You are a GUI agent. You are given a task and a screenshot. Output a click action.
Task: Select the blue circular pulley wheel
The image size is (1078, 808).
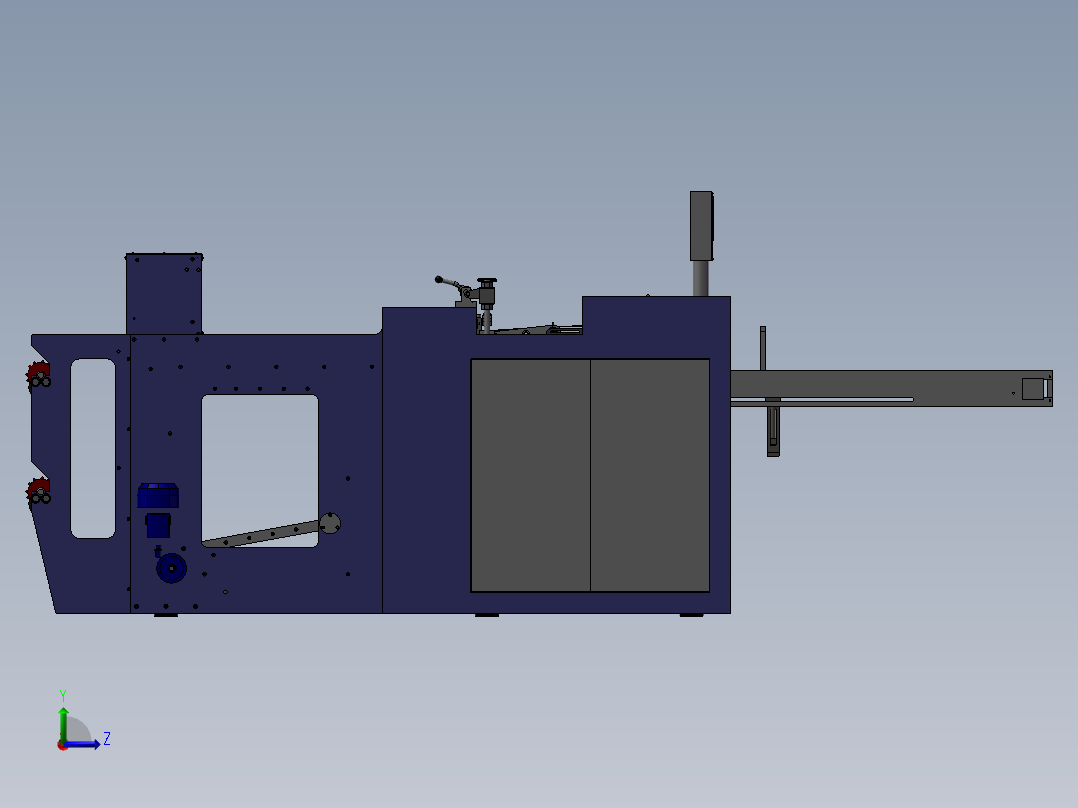point(171,568)
